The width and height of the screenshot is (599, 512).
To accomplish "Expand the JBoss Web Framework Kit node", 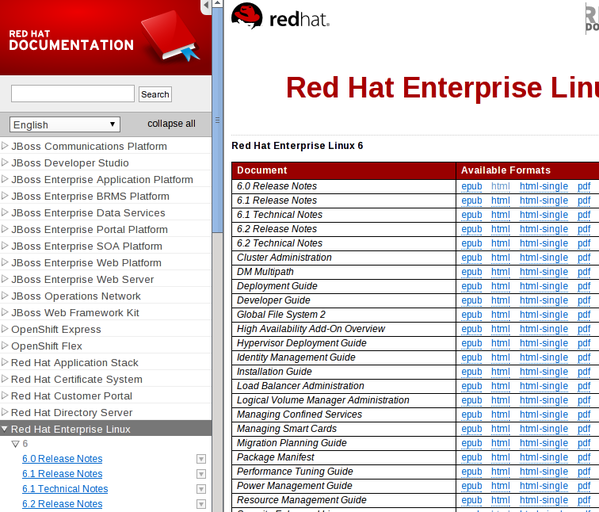I will (x=5, y=312).
